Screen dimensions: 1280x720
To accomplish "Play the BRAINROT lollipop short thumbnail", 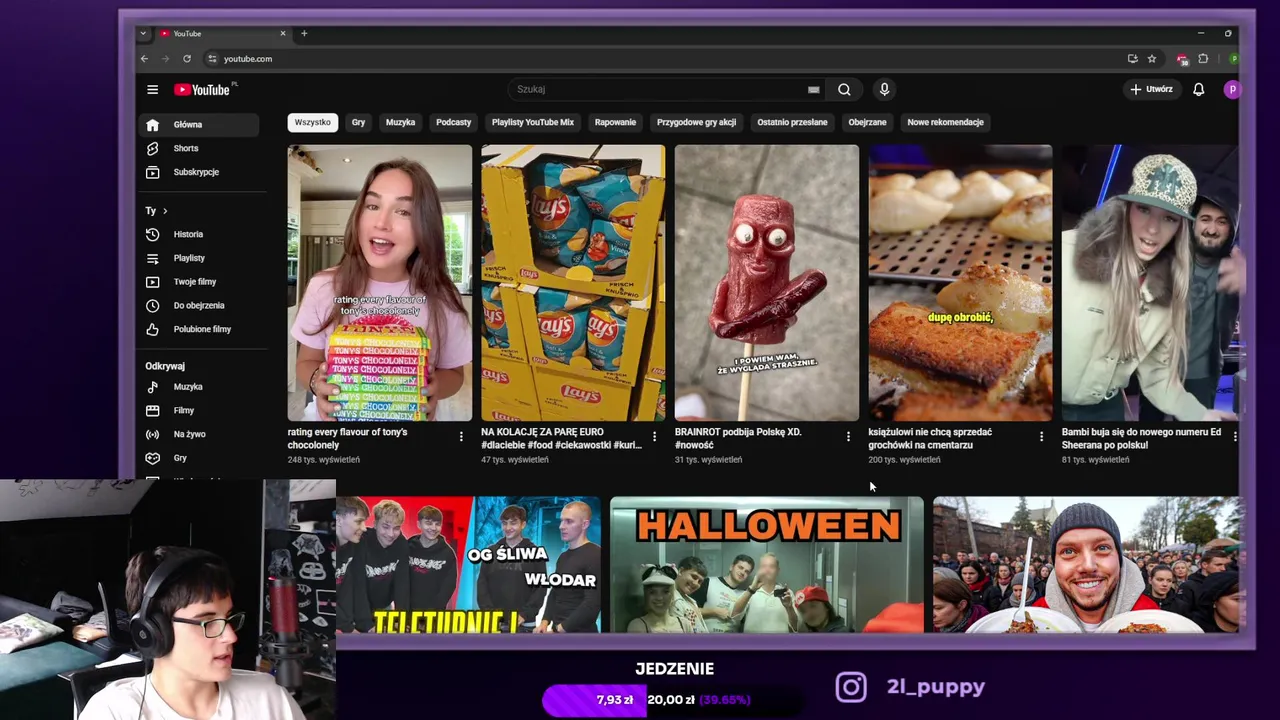I will 767,283.
